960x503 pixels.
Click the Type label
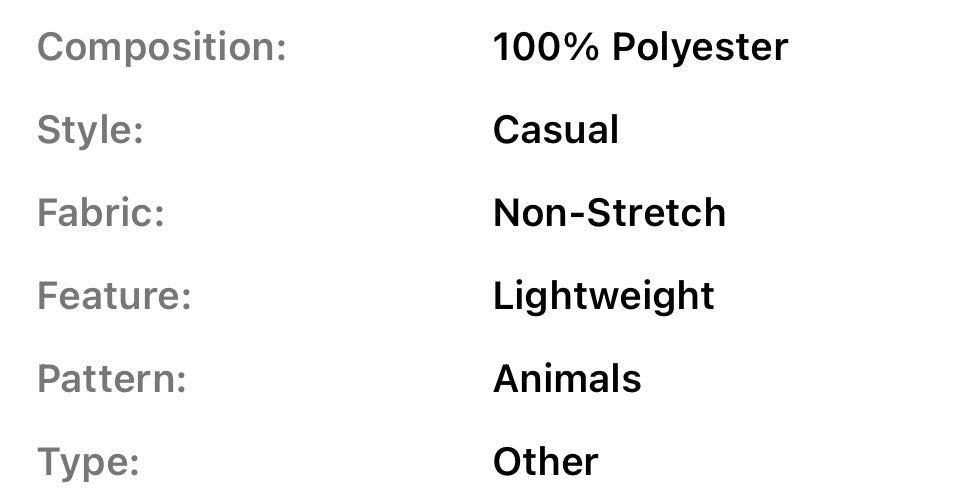pos(87,463)
